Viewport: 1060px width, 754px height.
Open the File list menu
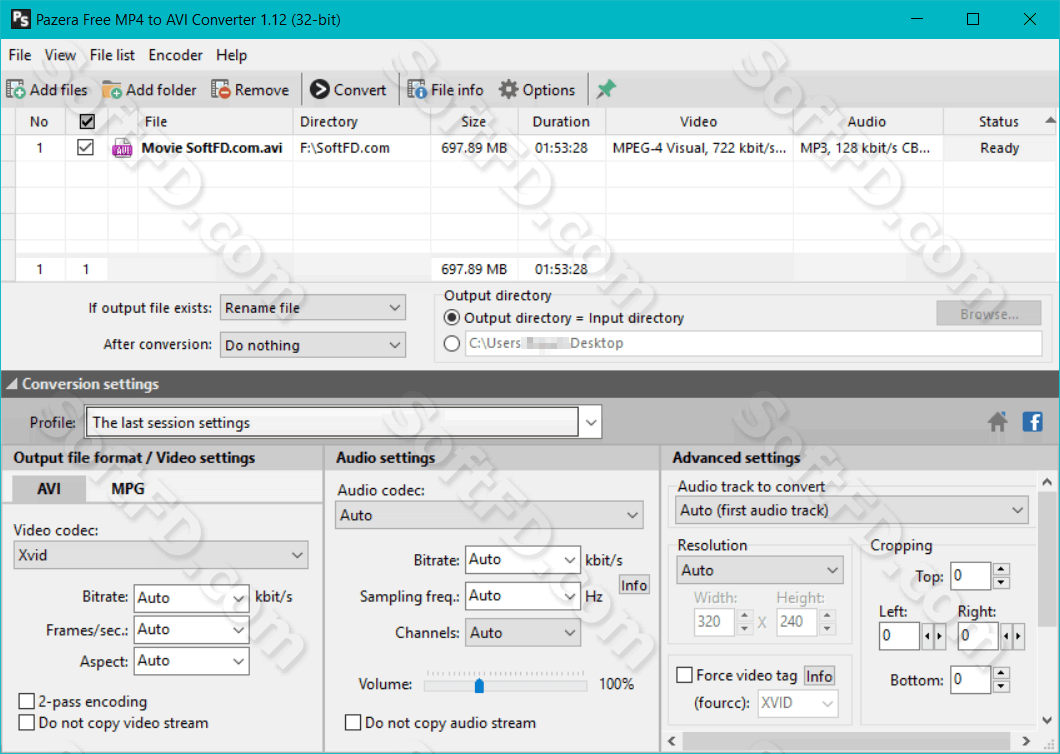112,55
